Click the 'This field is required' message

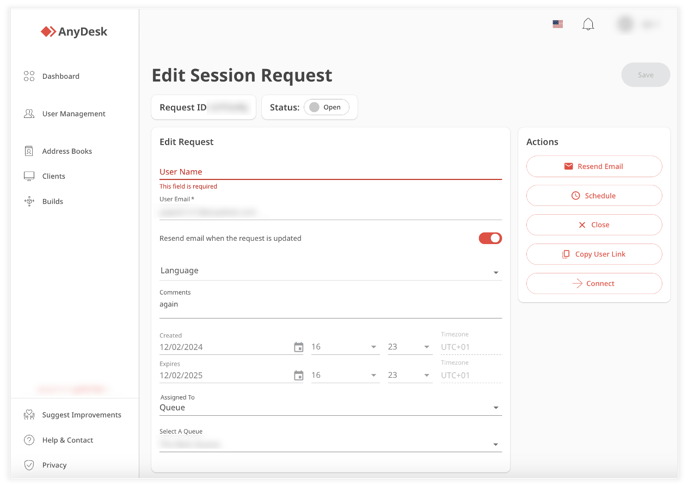click(188, 186)
